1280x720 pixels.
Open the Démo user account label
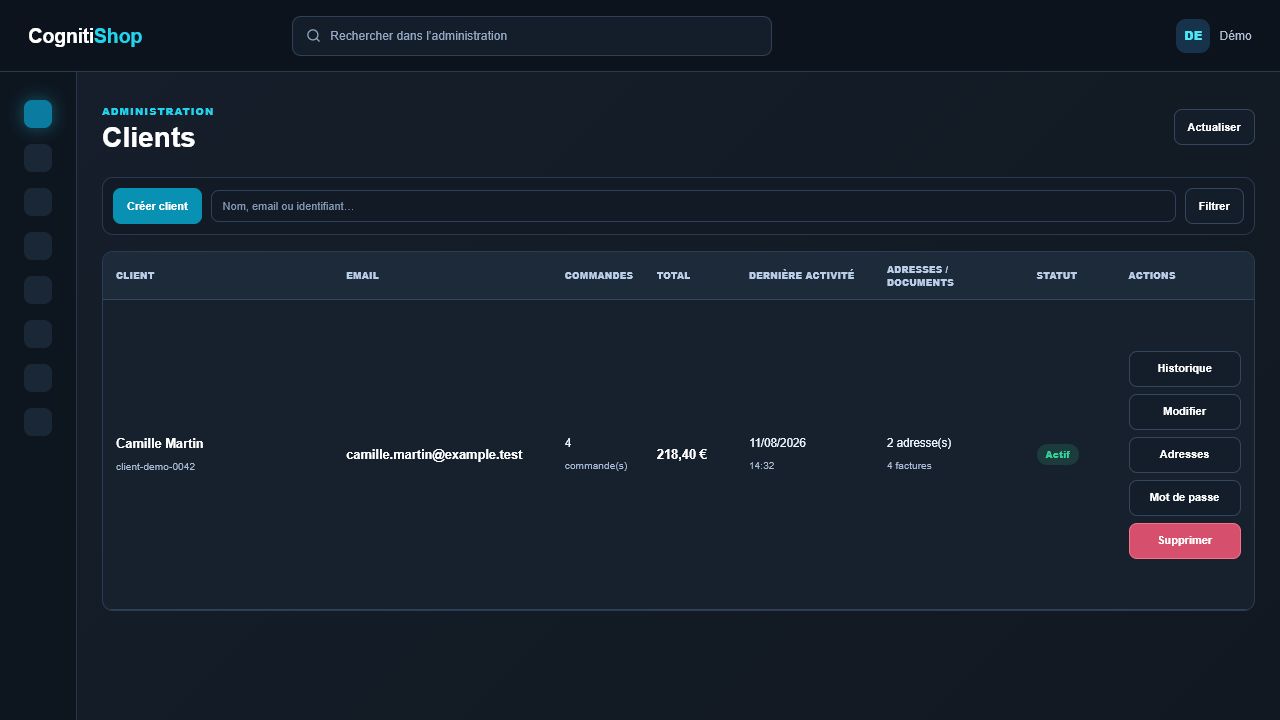point(1235,36)
